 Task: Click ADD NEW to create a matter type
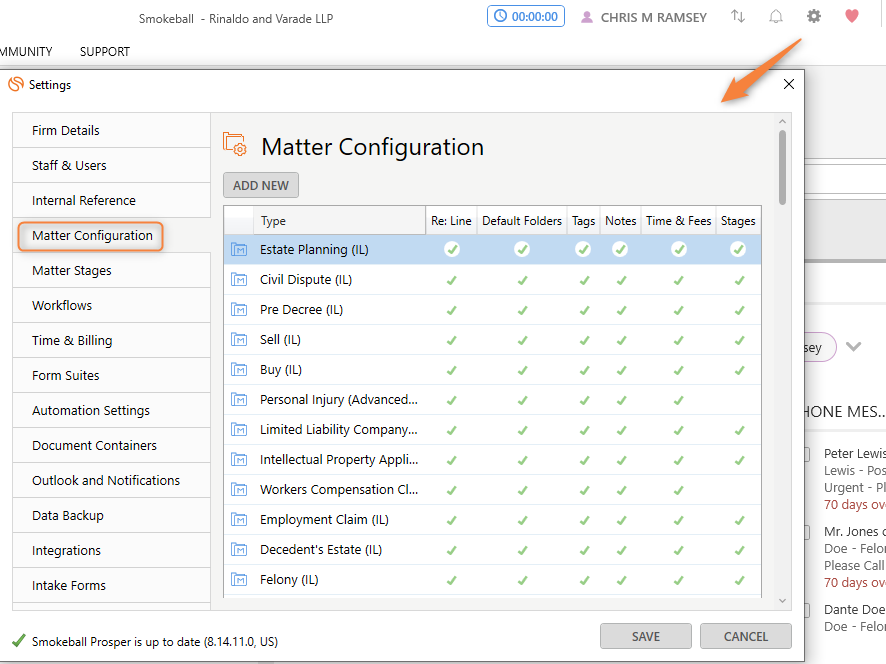pyautogui.click(x=261, y=185)
